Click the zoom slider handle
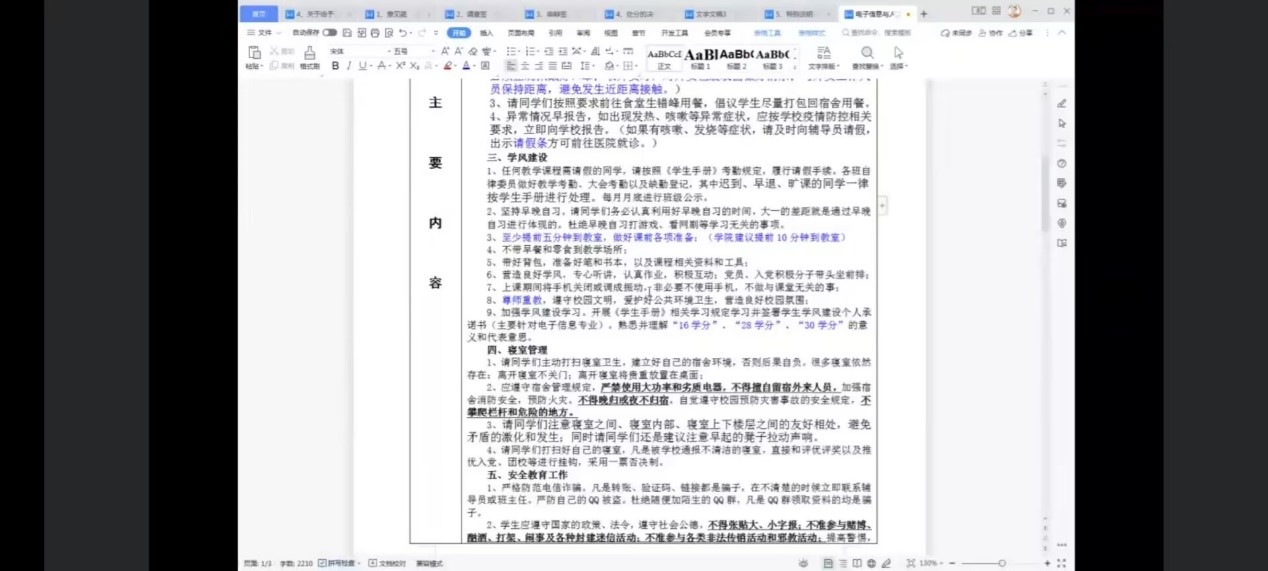This screenshot has width=1268, height=571. point(1002,563)
